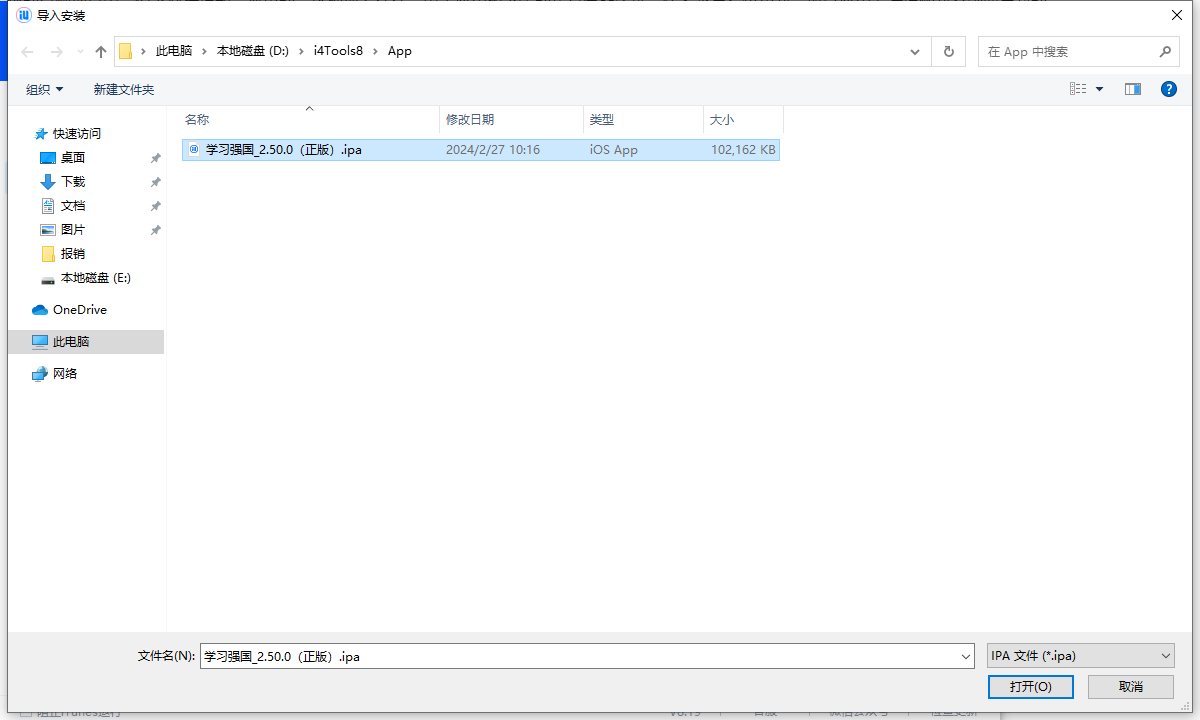This screenshot has height=720, width=1200.
Task: Toggle the preview pane icon
Action: pyautogui.click(x=1132, y=89)
